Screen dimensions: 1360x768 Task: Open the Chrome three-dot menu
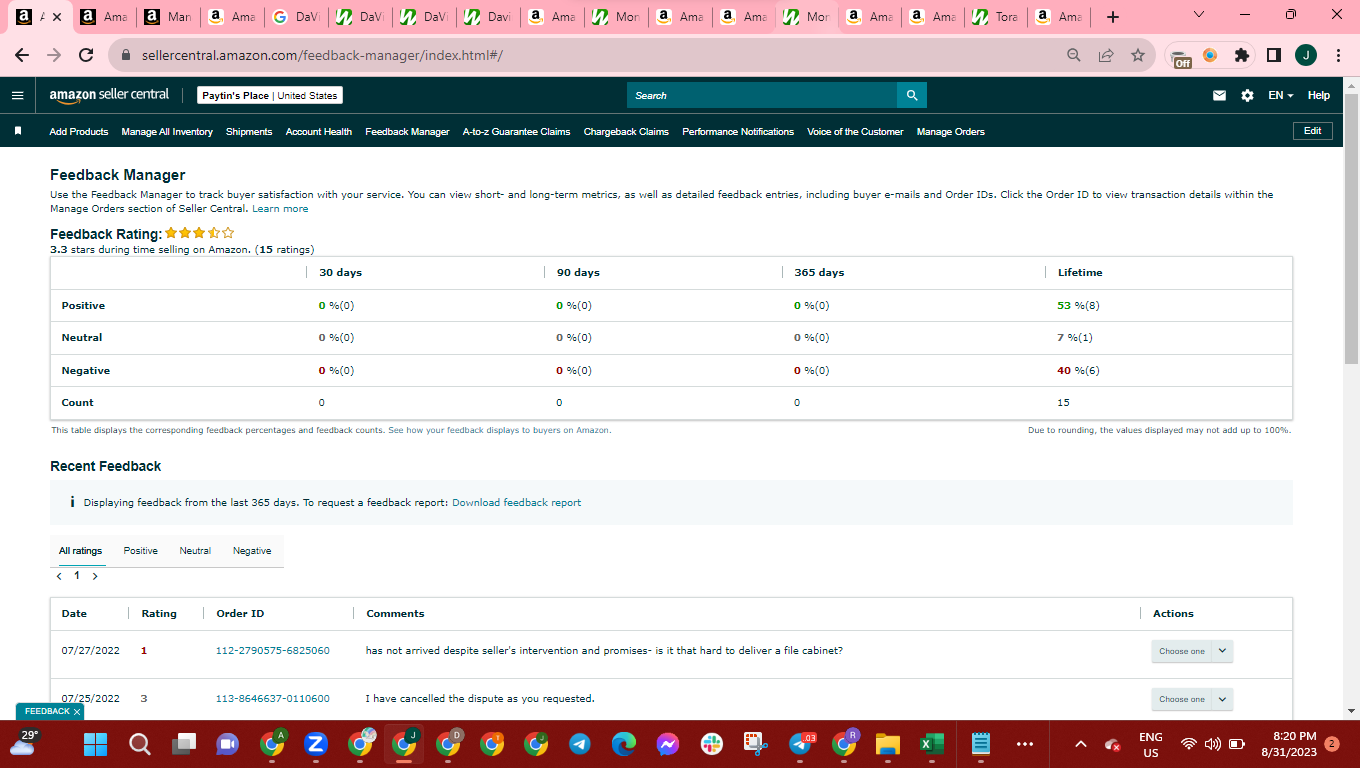coord(1337,55)
